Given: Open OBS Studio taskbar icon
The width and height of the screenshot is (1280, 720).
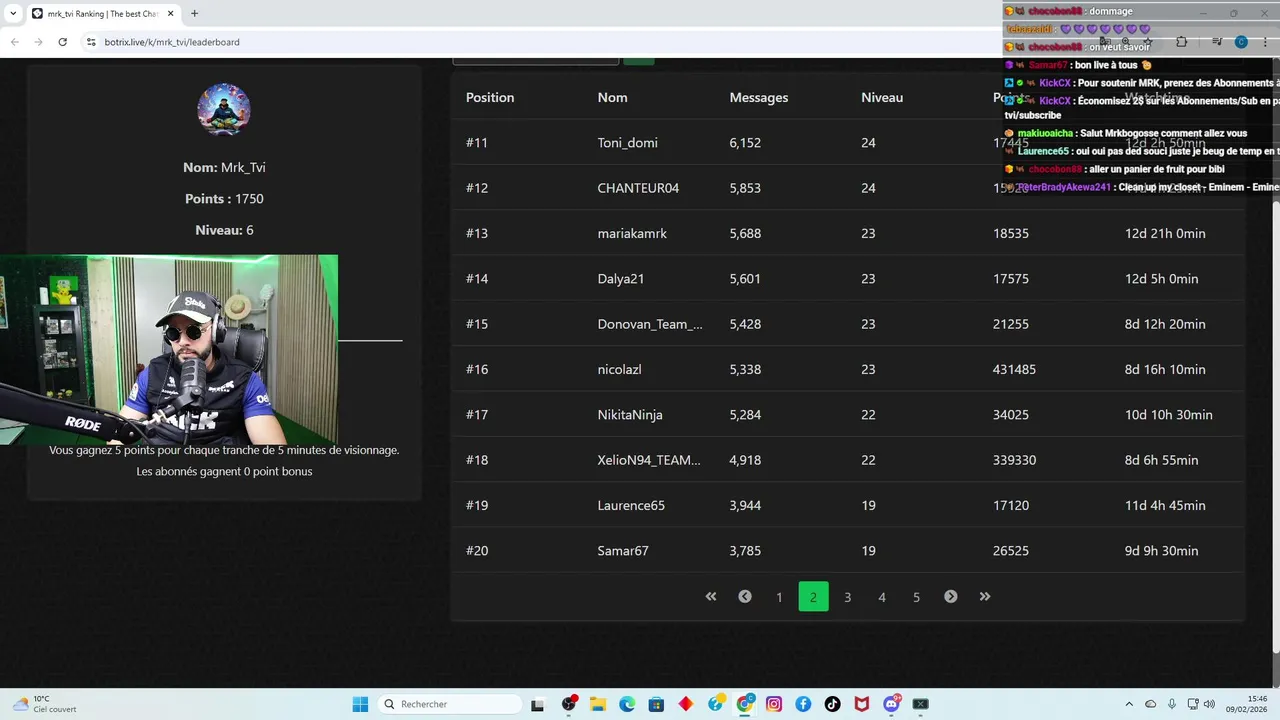Looking at the screenshot, I should (x=569, y=704).
